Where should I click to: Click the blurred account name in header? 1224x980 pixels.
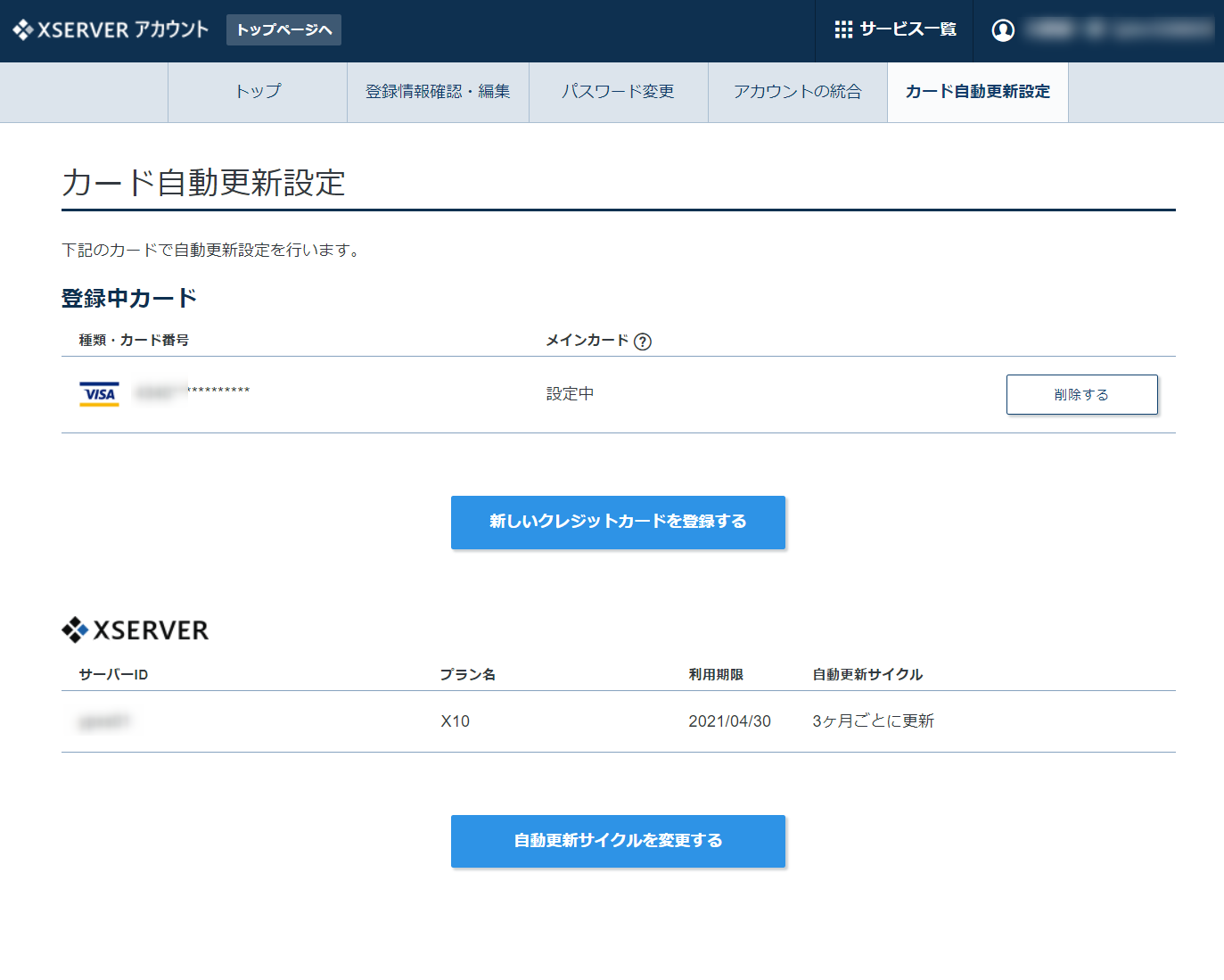pos(1119,30)
